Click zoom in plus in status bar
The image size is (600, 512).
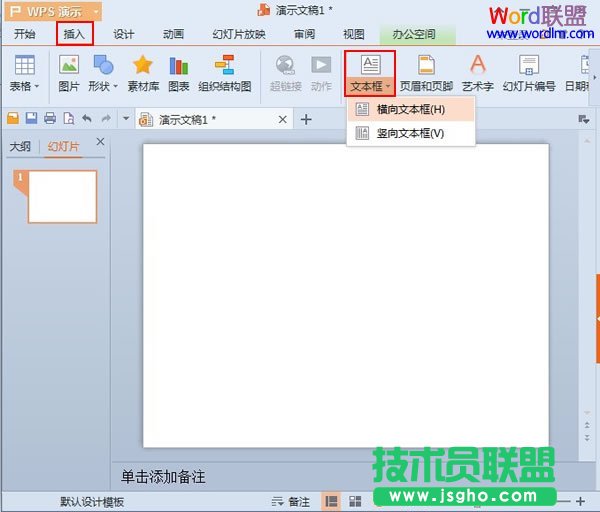tap(580, 501)
